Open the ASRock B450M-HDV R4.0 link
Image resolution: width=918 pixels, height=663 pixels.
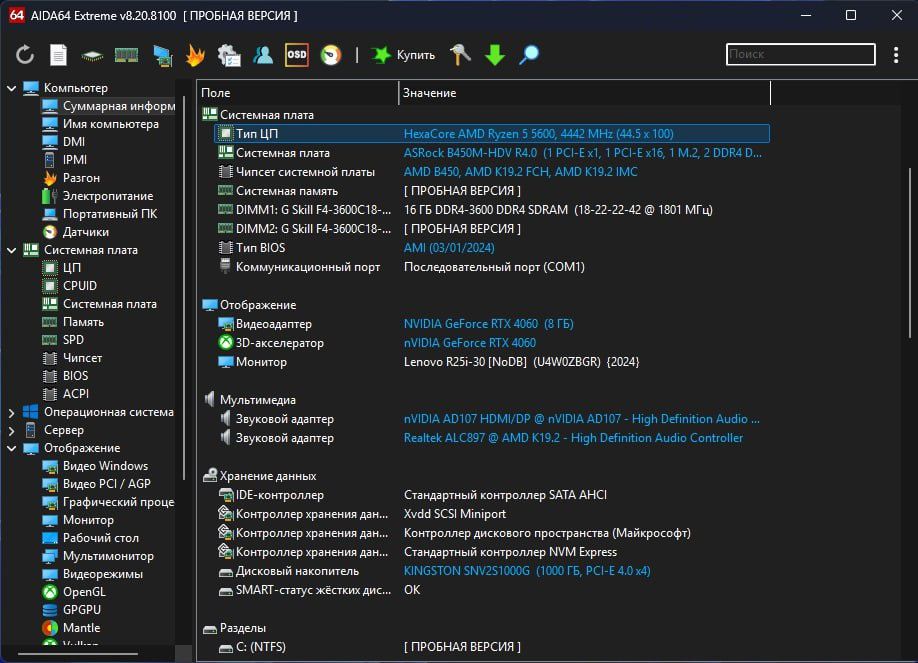tap(583, 153)
